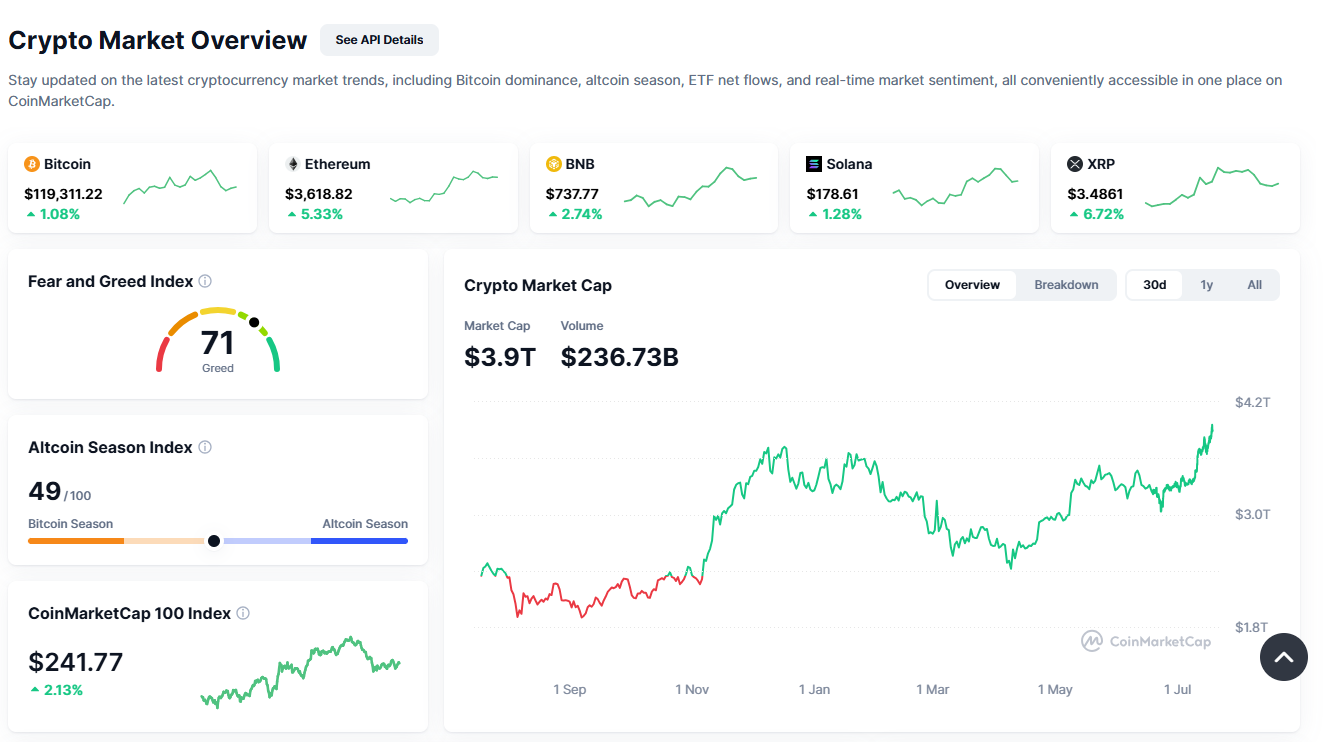The width and height of the screenshot is (1324, 742).
Task: Click the CoinMarketCap 100 Index sparkline
Action: 300,672
